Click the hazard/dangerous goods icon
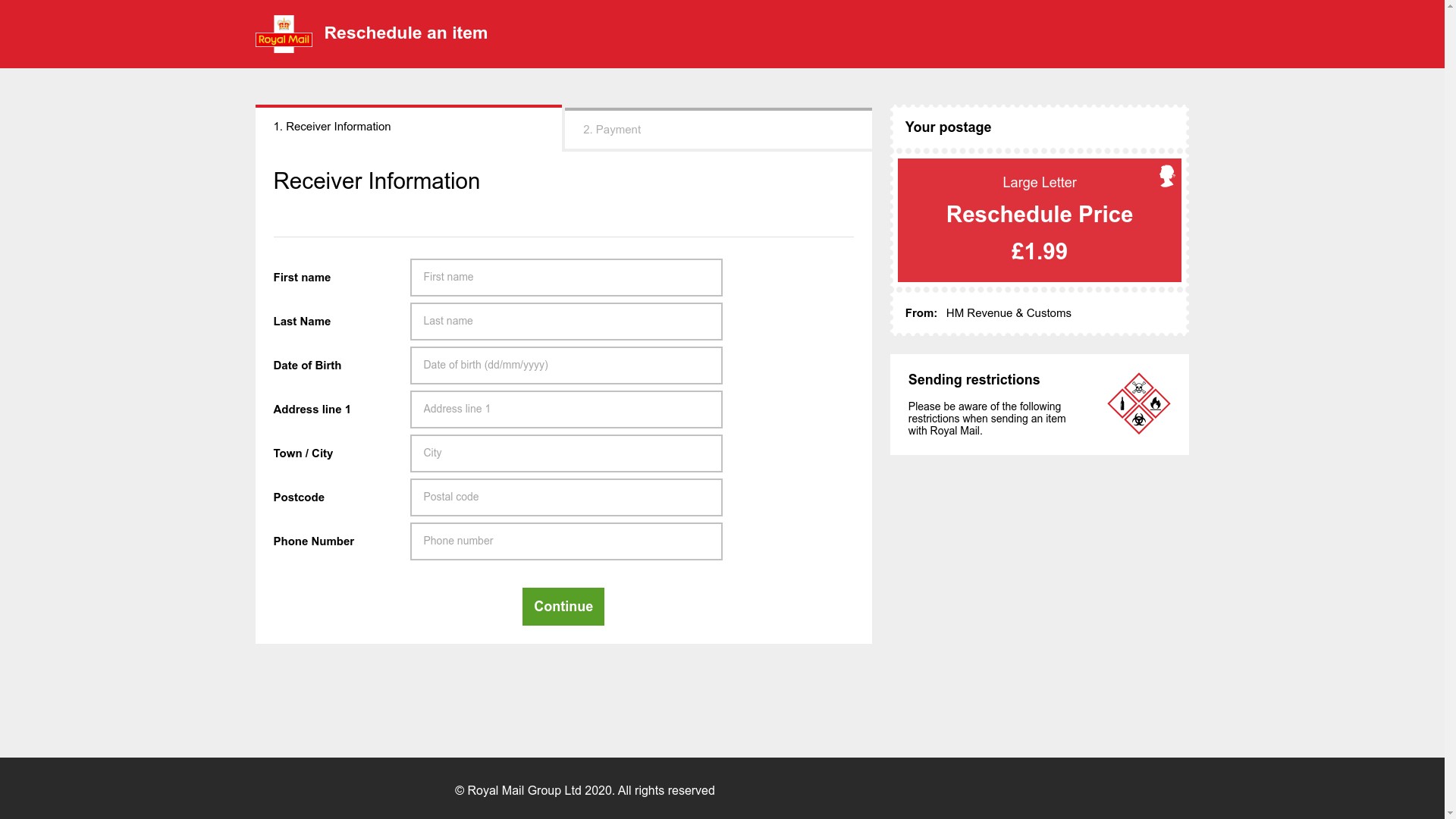 [1139, 403]
